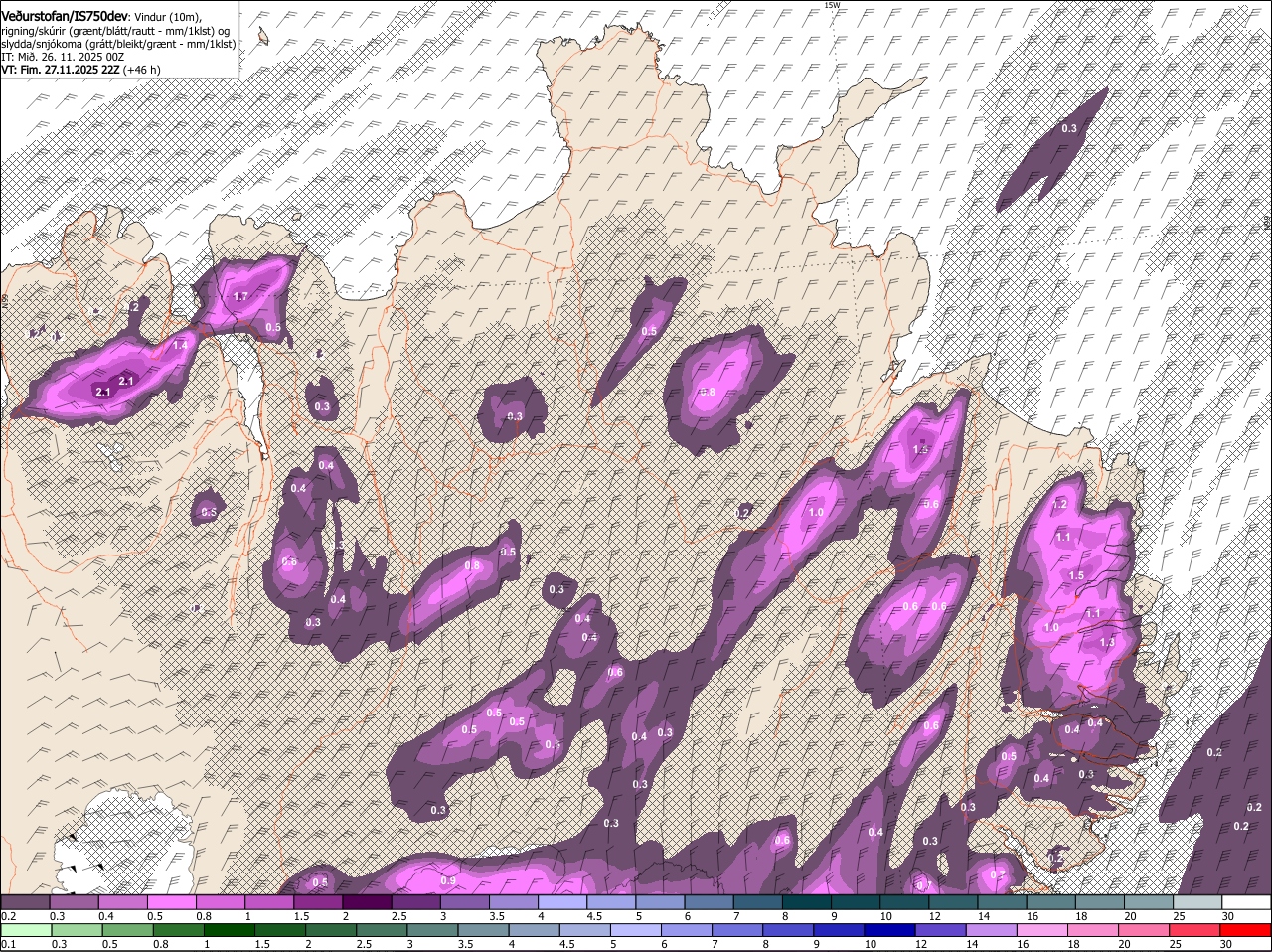Click the 0.9 precipitation value on the map
The image size is (1272, 952).
[448, 880]
